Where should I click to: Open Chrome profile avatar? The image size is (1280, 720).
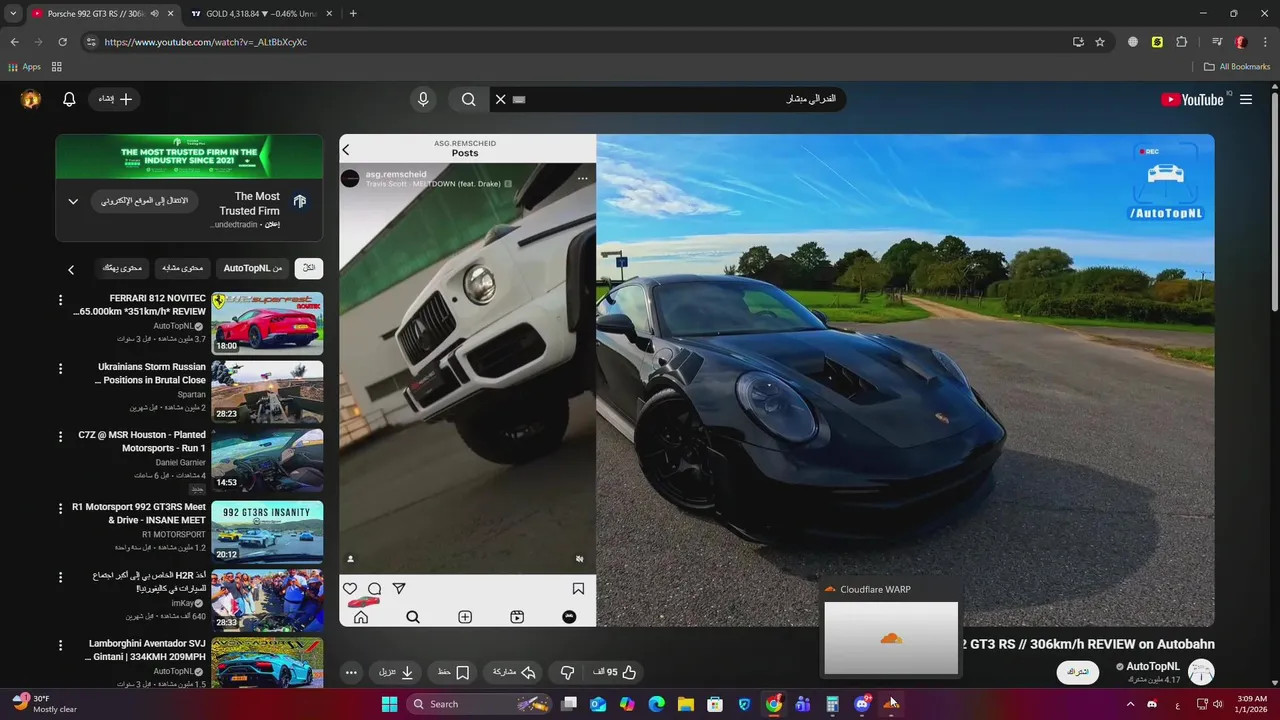[1240, 42]
